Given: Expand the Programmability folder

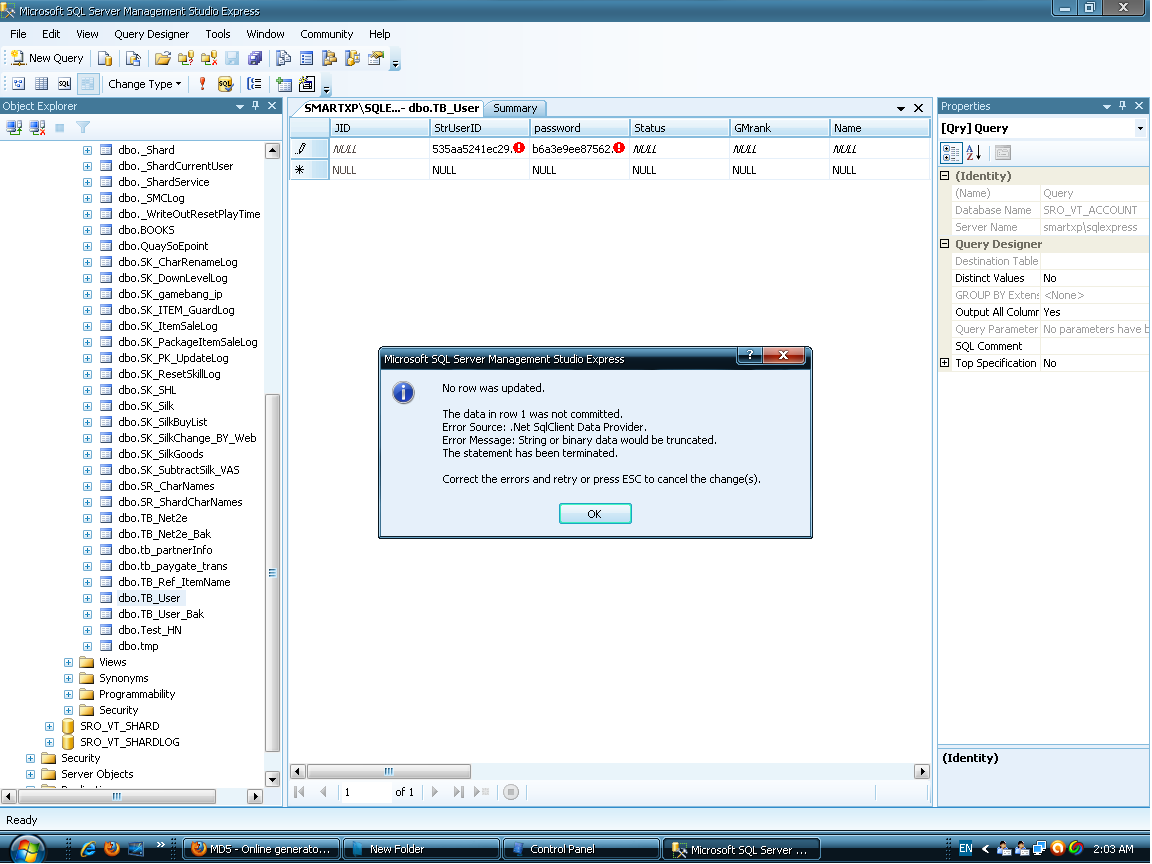Looking at the screenshot, I should 68,694.
